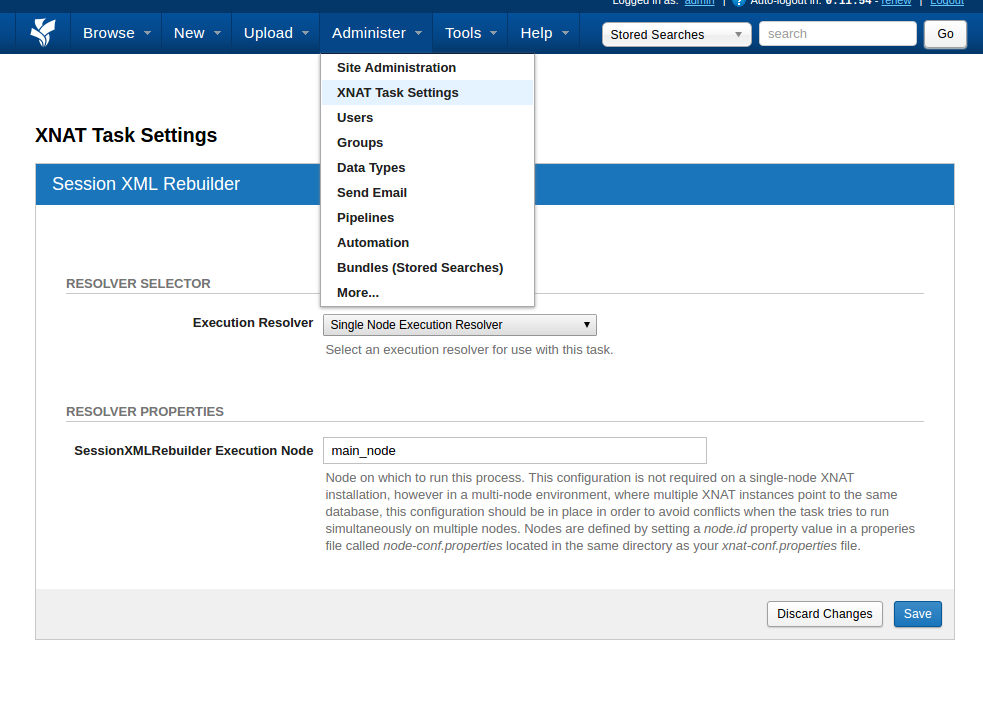The height and width of the screenshot is (719, 983).
Task: Open the Stored Searches dropdown
Action: click(x=677, y=34)
